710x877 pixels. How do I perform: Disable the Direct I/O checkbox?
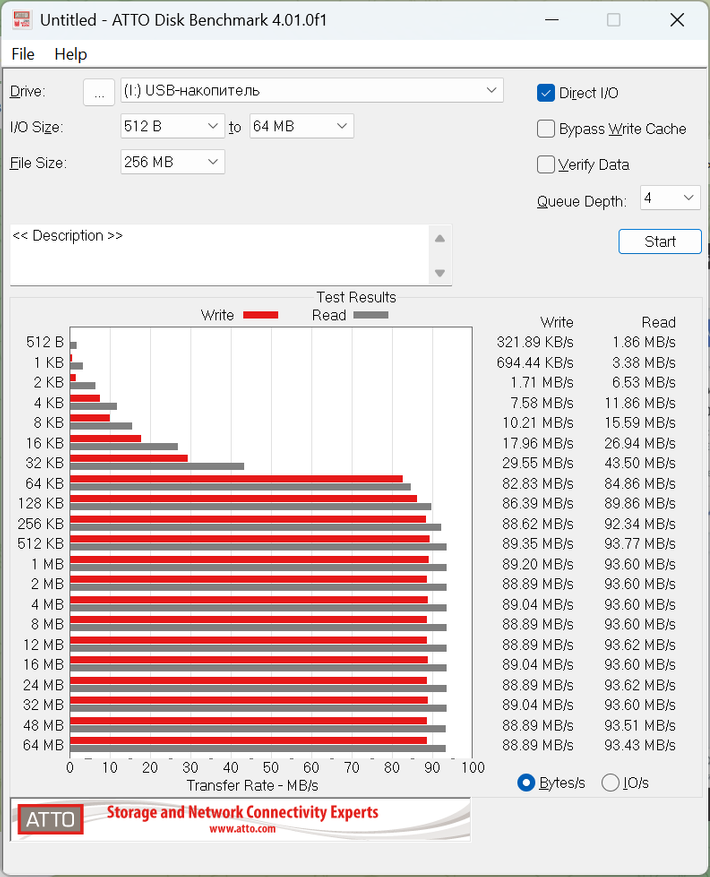(546, 93)
